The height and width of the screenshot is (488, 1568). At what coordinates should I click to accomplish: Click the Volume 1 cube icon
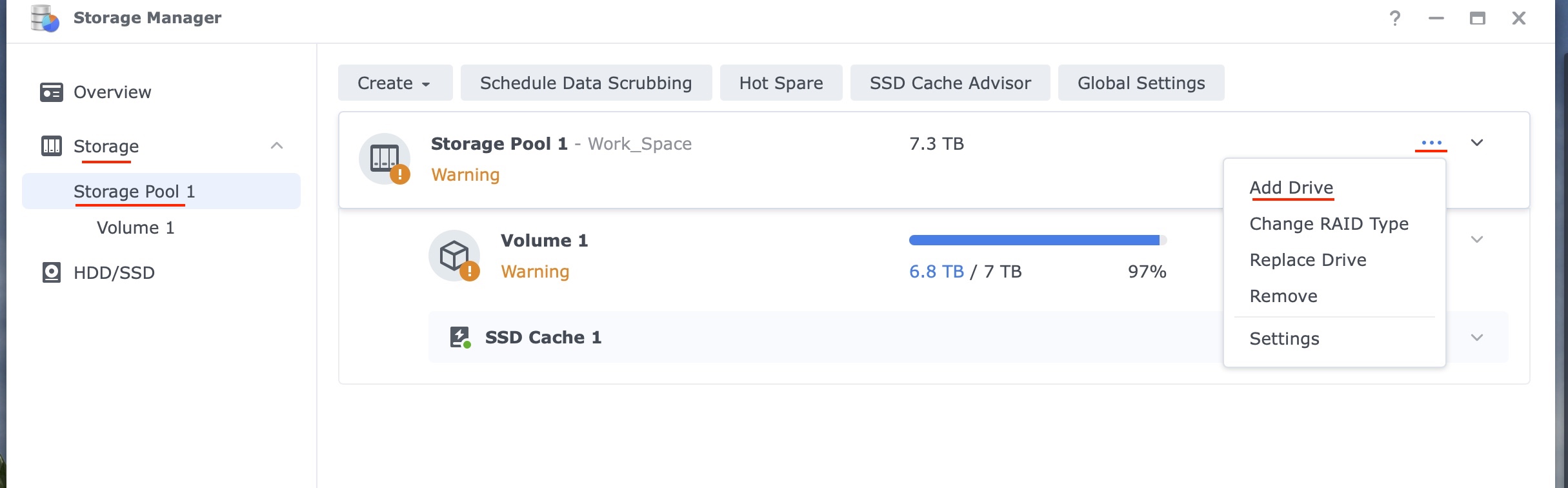click(x=454, y=256)
